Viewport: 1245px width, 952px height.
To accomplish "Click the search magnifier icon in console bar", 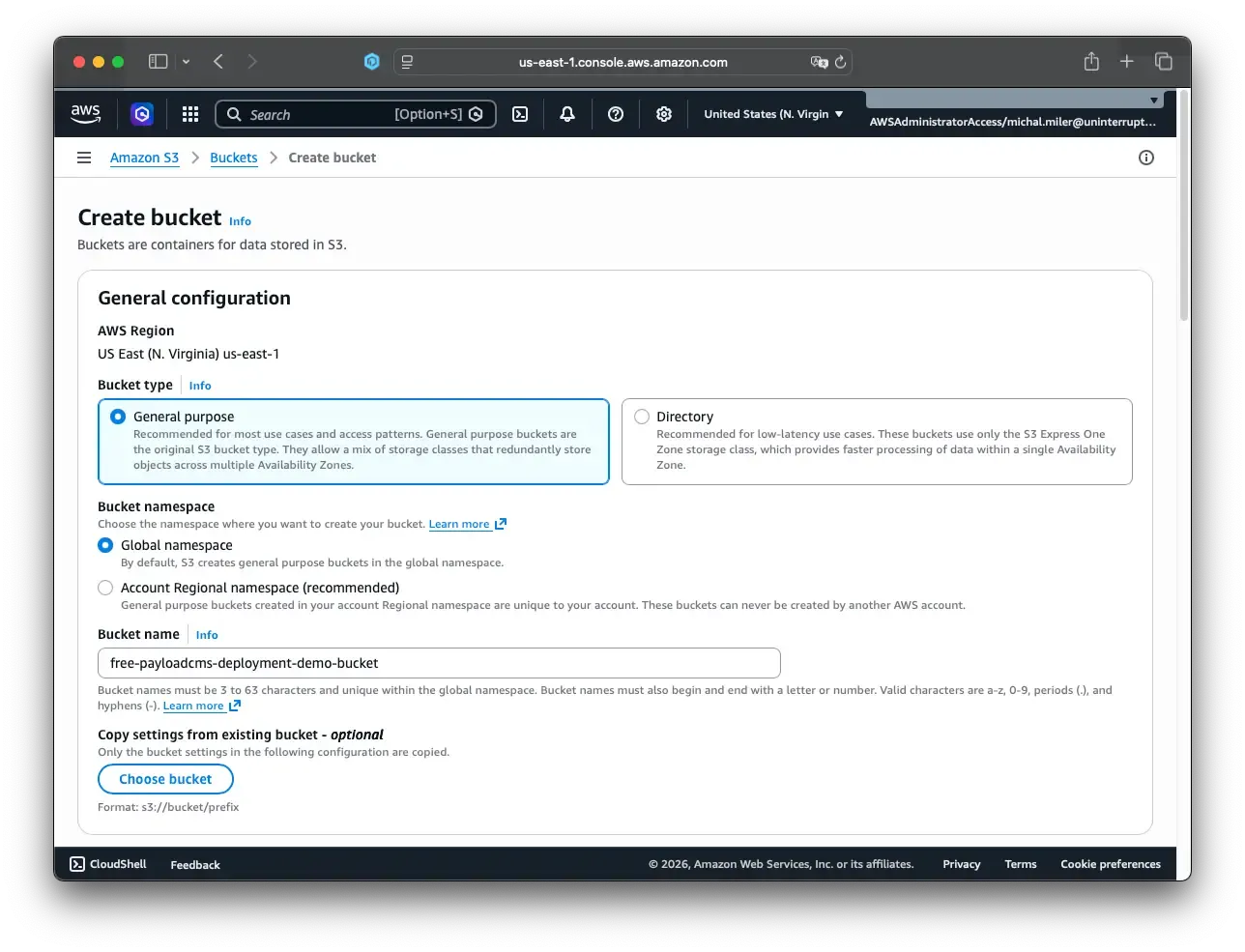I will coord(234,114).
